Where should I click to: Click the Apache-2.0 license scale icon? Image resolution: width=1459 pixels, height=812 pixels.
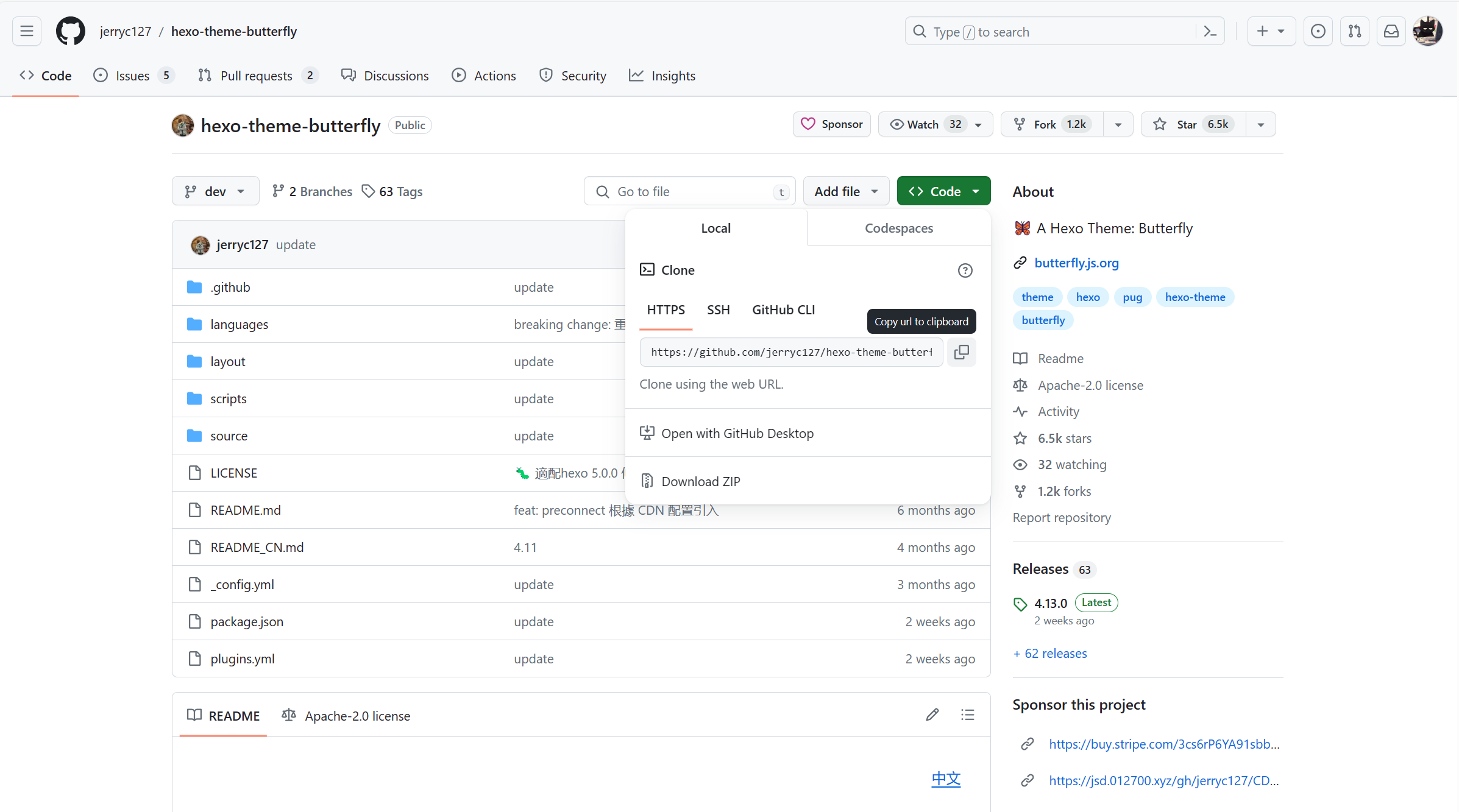point(1020,385)
